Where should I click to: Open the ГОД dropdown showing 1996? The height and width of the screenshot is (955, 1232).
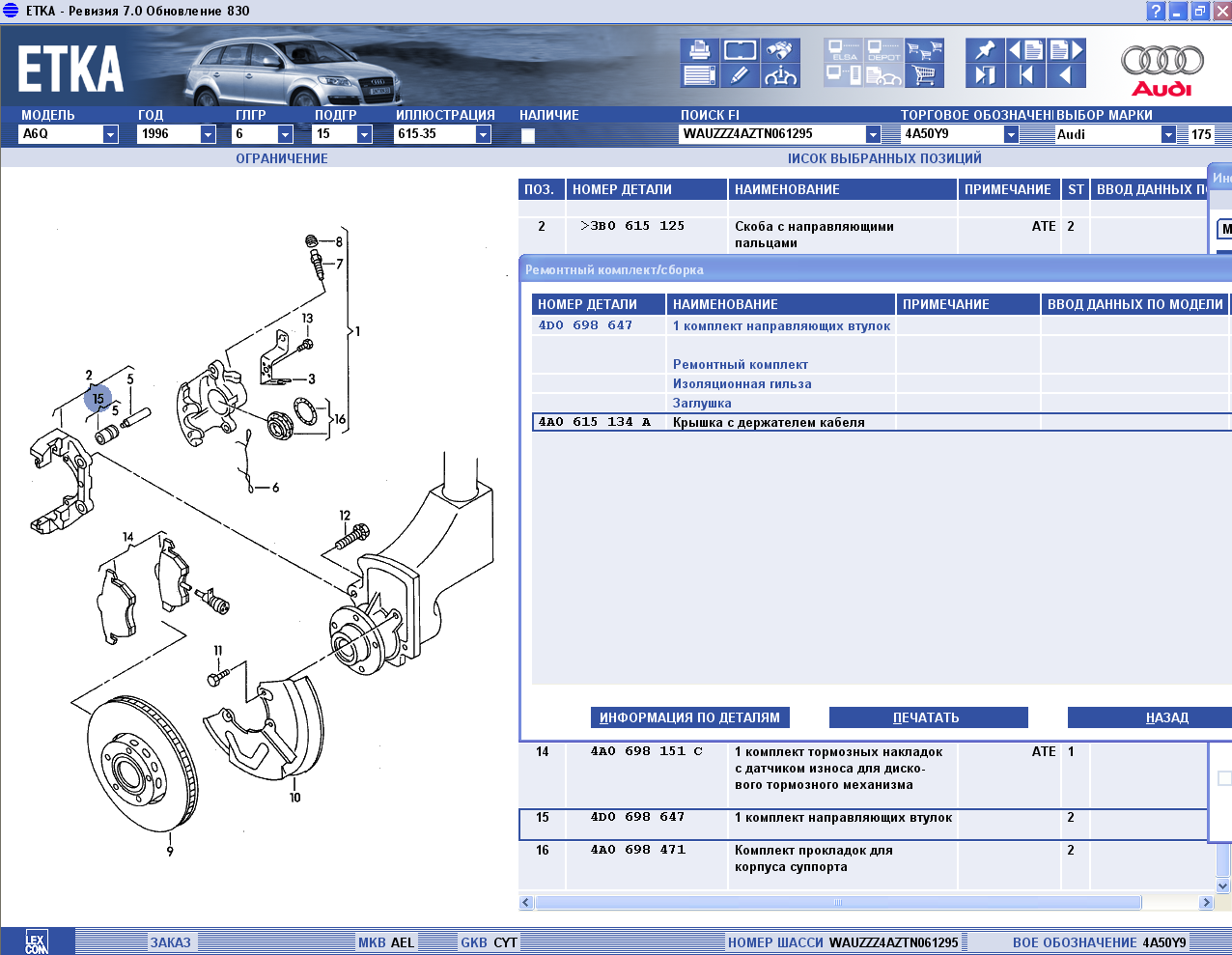tap(208, 134)
